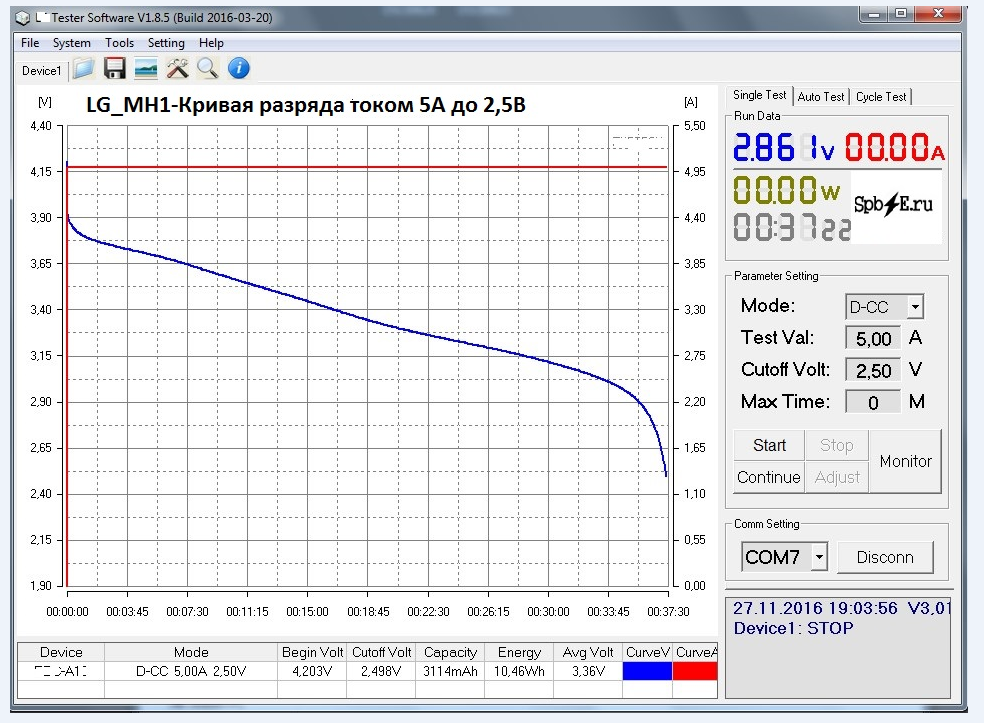Switch to the Cycle Test tab
This screenshot has width=984, height=723.
pos(880,97)
